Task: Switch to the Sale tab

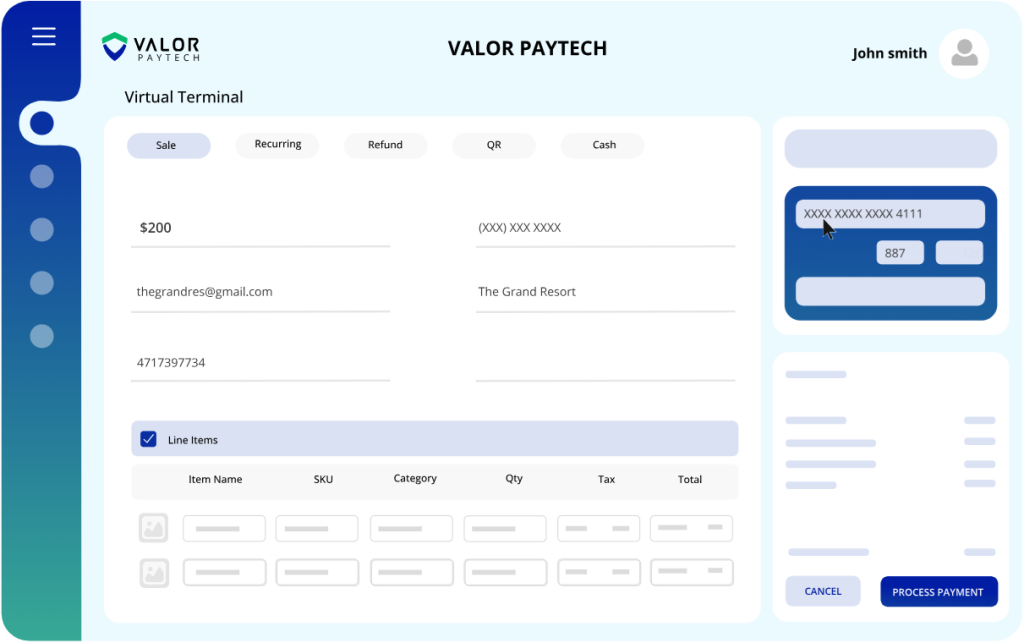Action: tap(168, 146)
